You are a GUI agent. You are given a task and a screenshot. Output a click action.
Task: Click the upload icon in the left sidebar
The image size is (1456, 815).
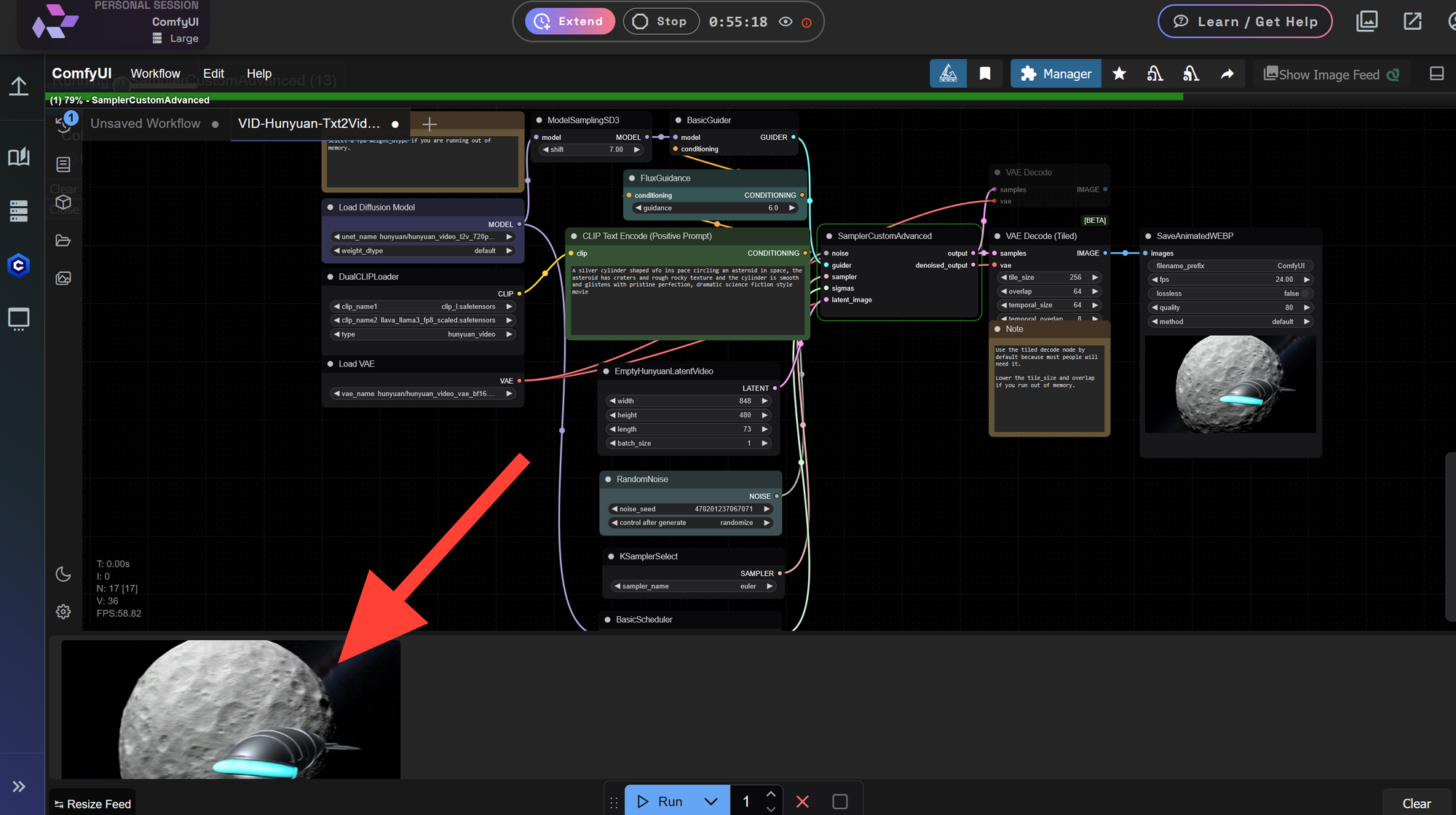[x=18, y=86]
